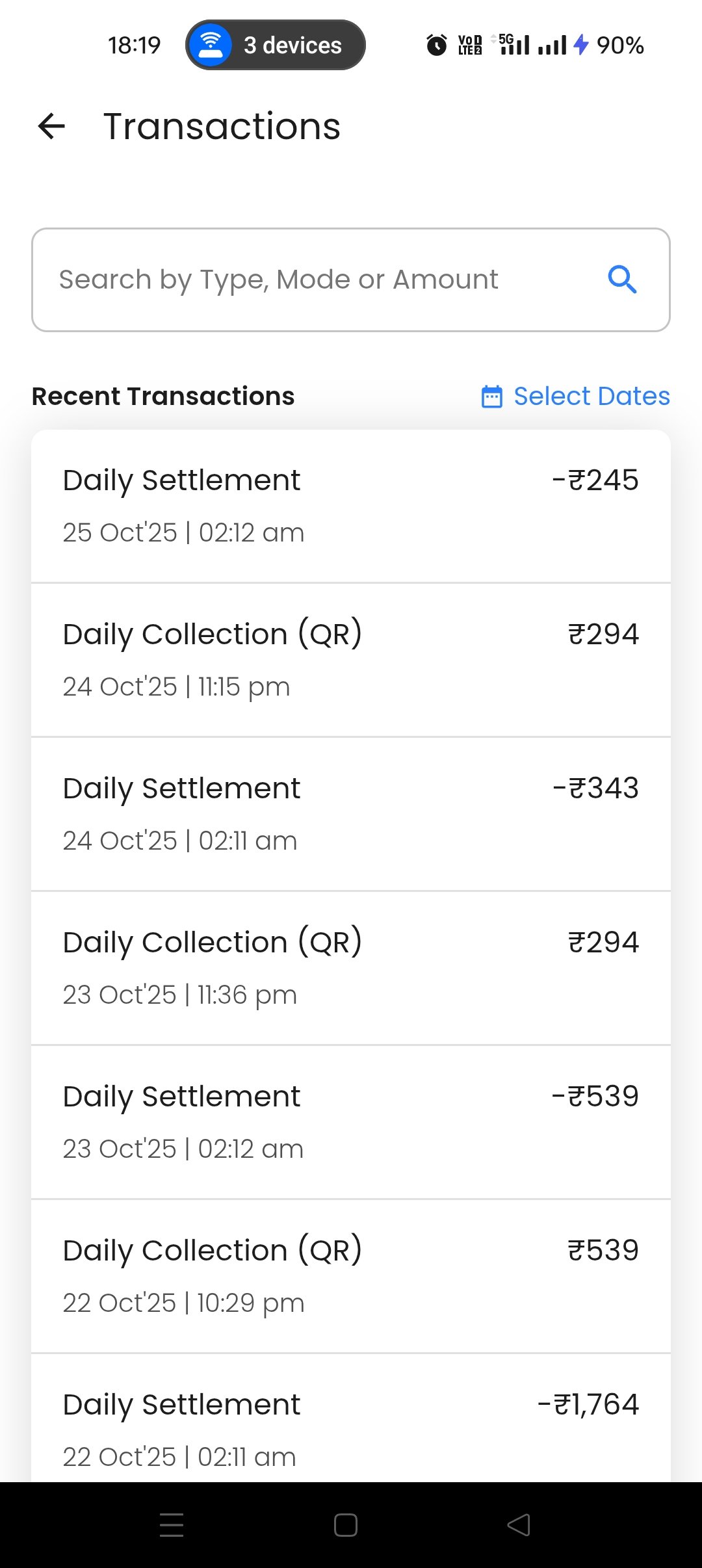702x1568 pixels.
Task: Click the calendar icon beside Select Dates
Action: click(x=491, y=397)
